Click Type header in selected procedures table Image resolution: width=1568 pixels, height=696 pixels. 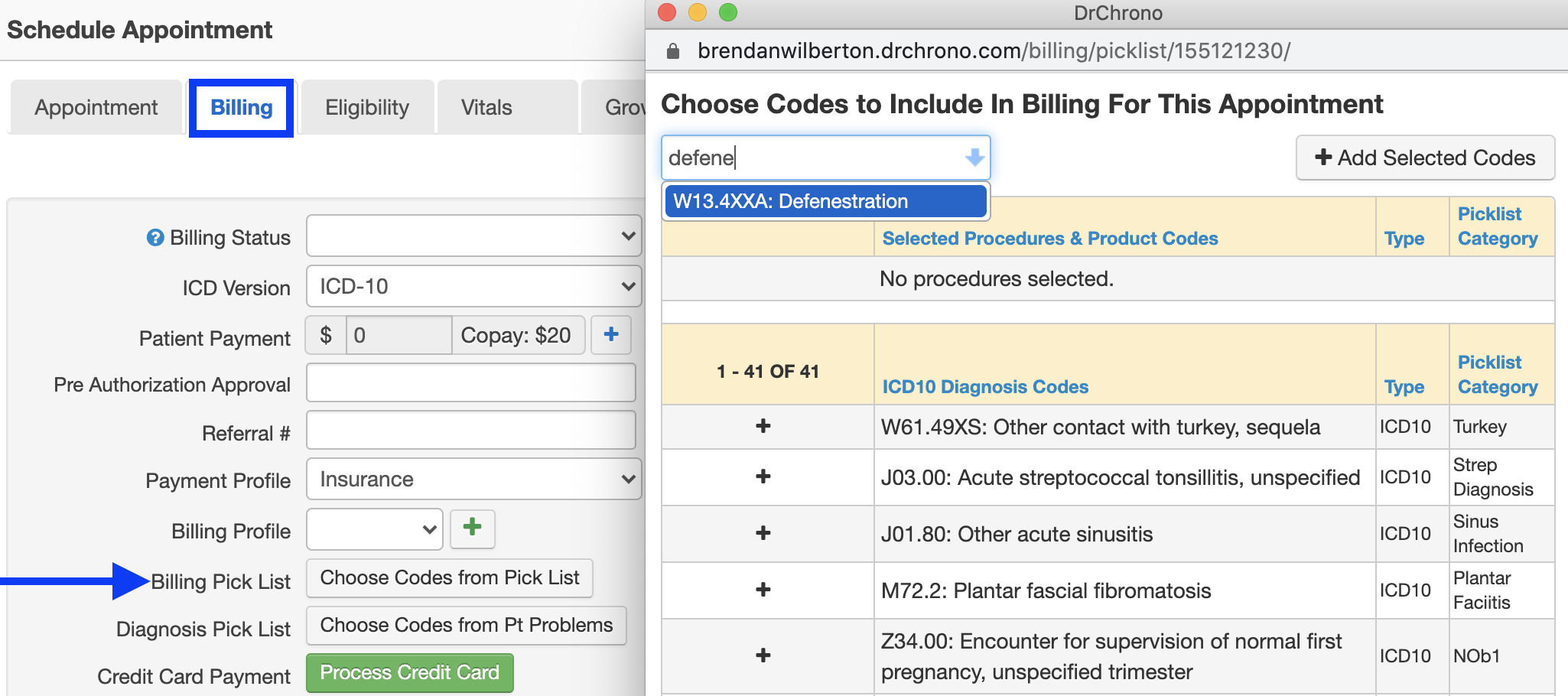coord(1404,239)
